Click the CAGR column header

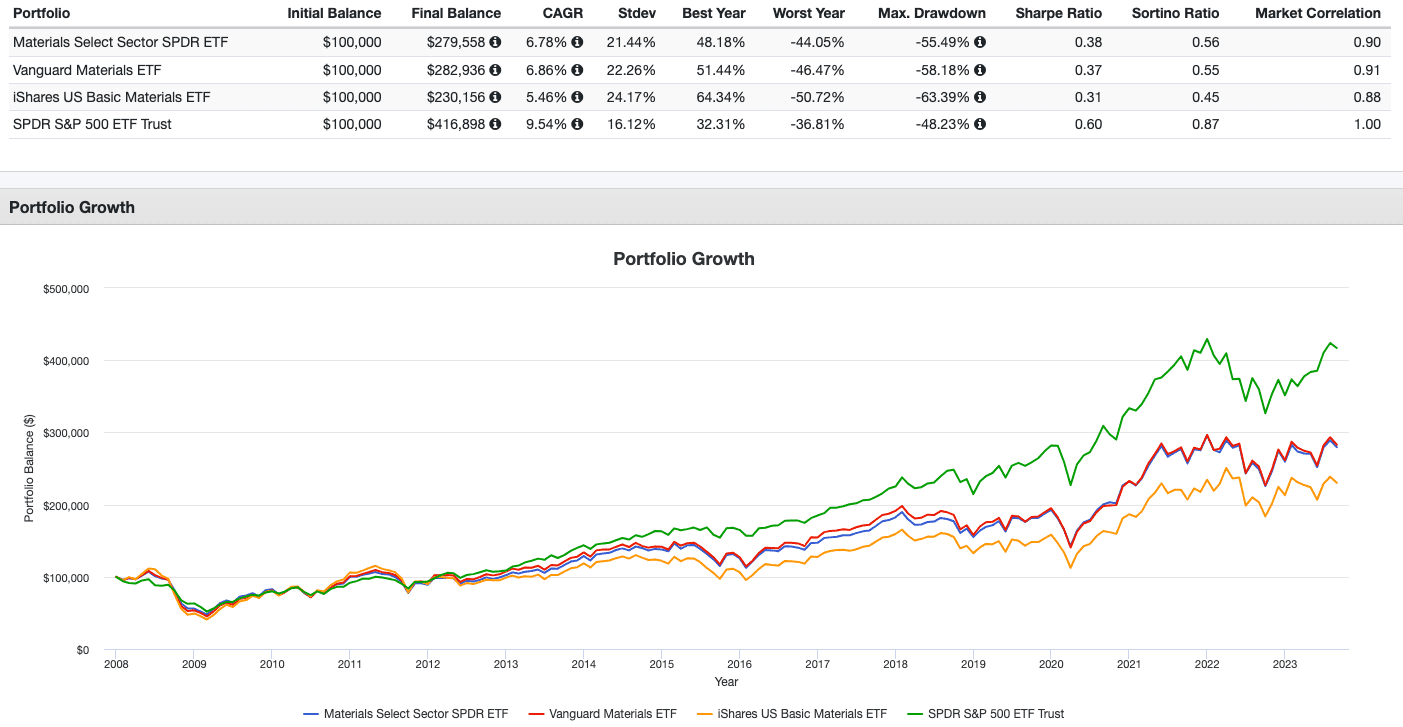tap(563, 14)
